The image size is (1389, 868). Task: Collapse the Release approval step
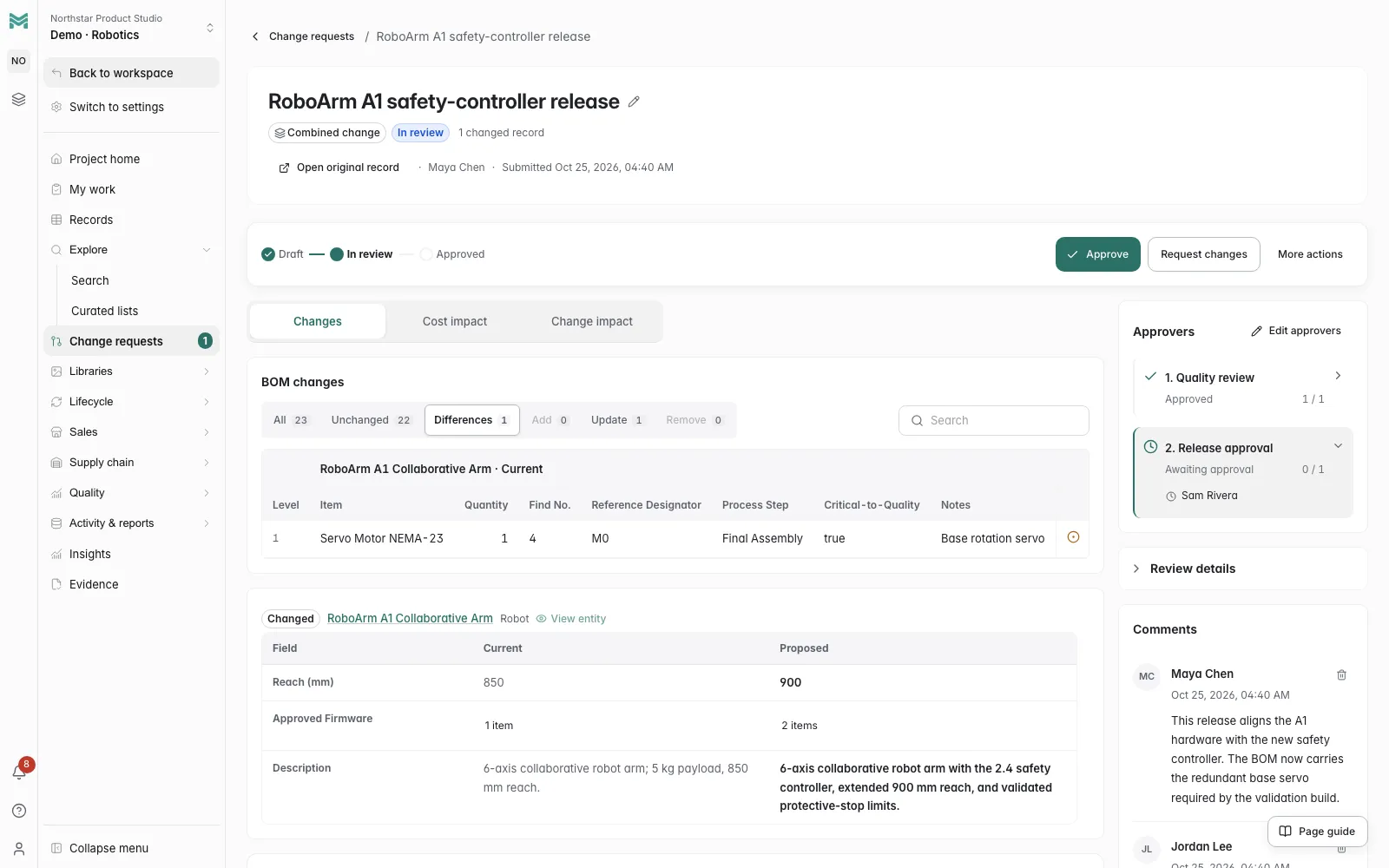point(1338,446)
